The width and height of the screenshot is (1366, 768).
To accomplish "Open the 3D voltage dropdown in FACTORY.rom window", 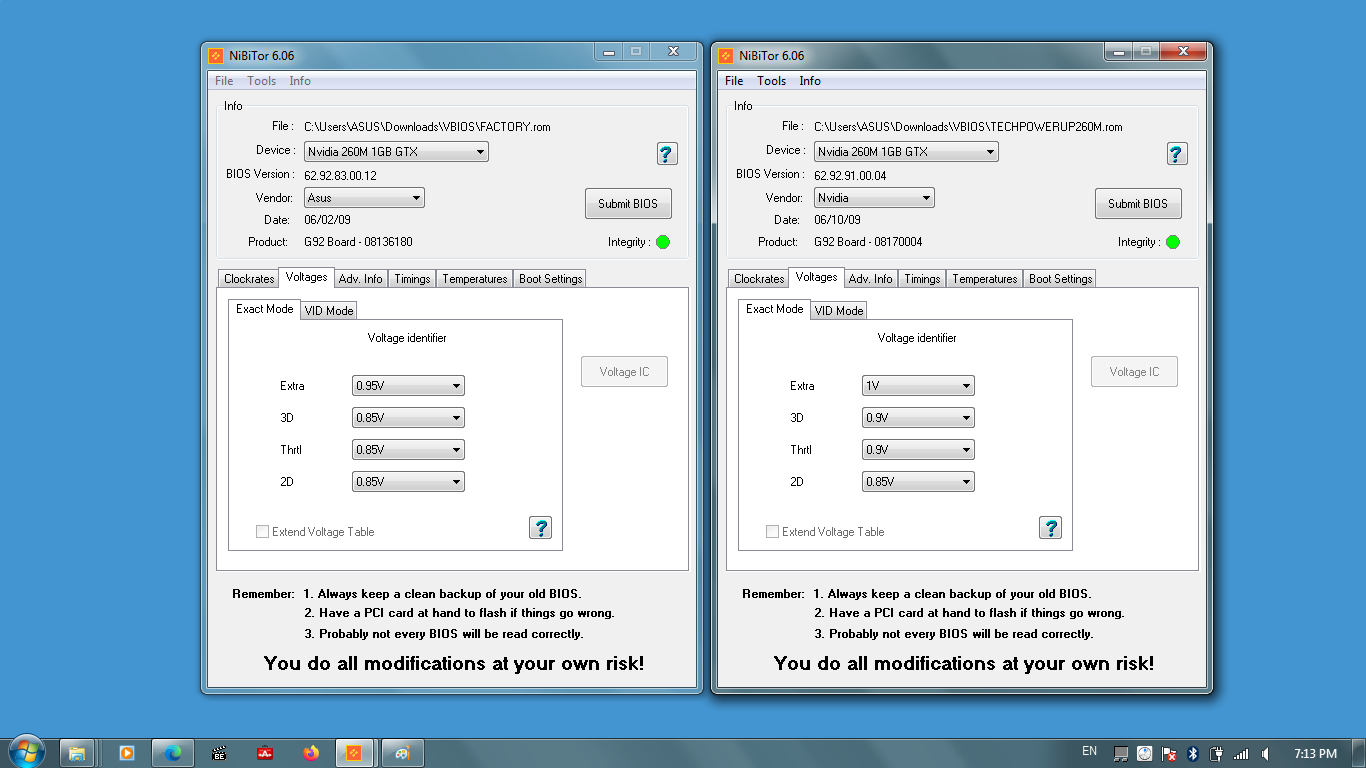I will click(408, 418).
